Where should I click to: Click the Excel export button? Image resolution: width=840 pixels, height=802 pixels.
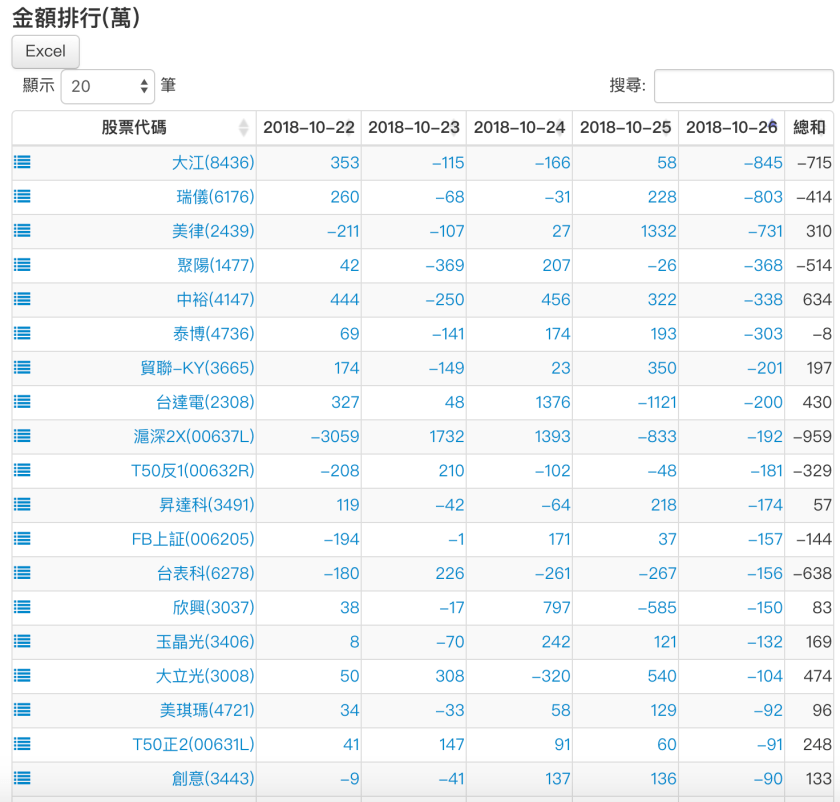pyautogui.click(x=45, y=51)
